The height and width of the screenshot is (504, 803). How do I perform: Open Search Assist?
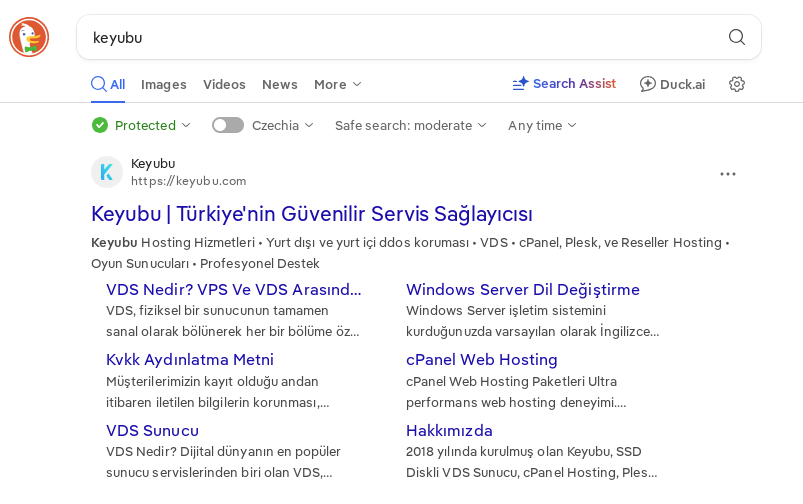[564, 84]
